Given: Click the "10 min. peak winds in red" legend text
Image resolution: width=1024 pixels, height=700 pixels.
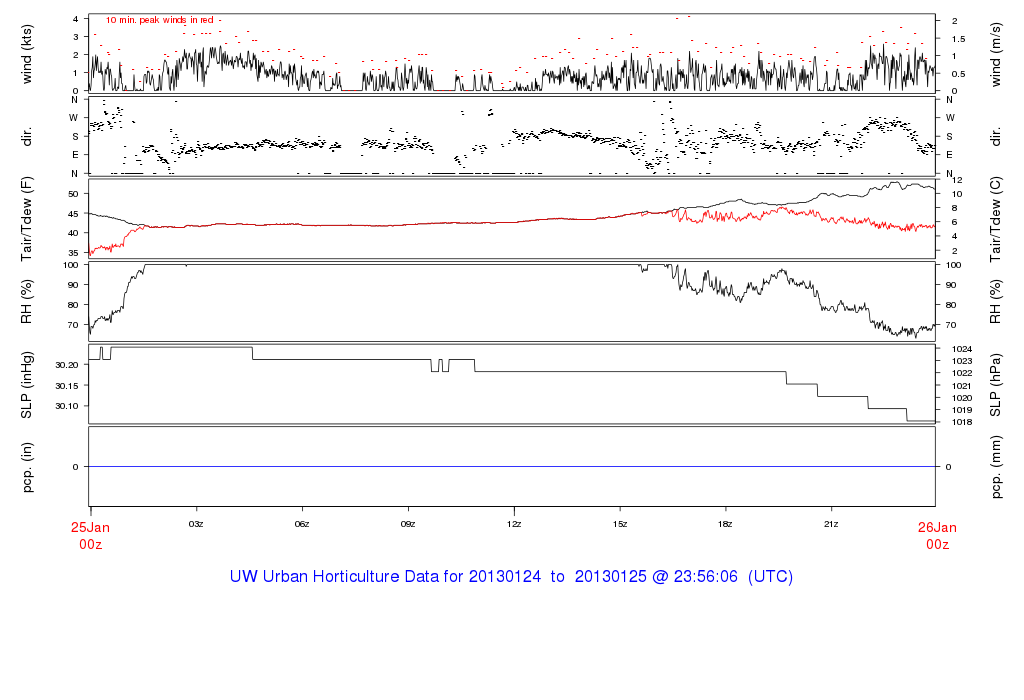Looking at the screenshot, I should pyautogui.click(x=160, y=20).
